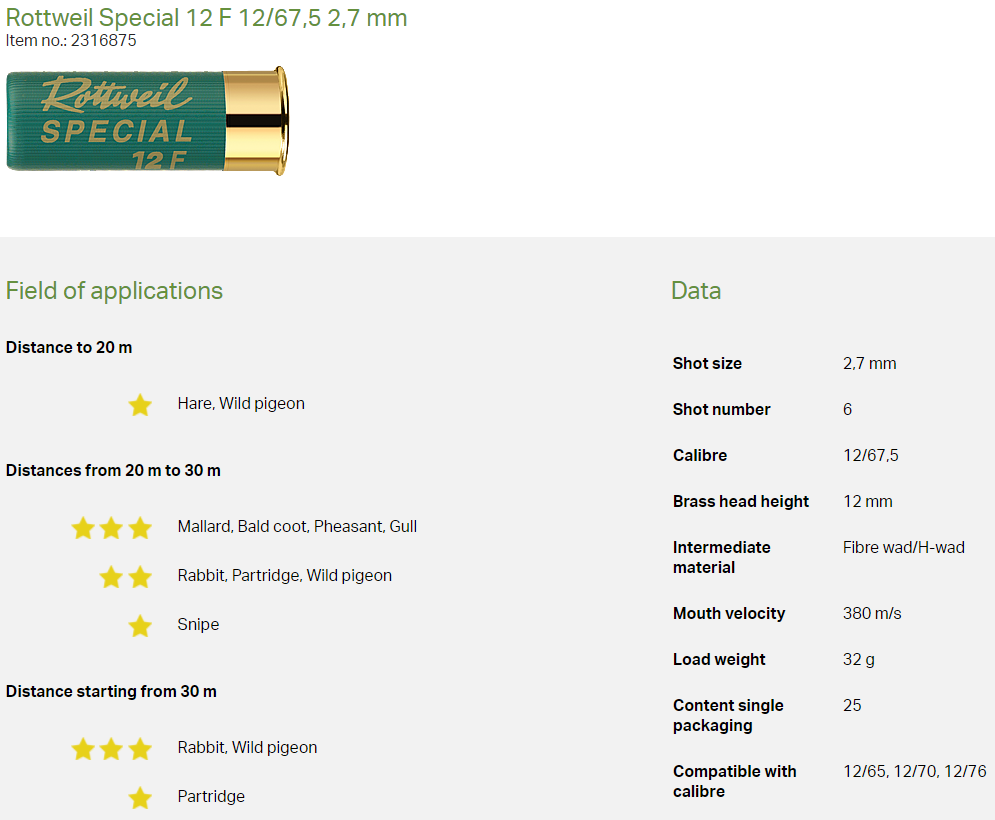Image resolution: width=995 pixels, height=820 pixels.
Task: Click the brass head of the cartridge image
Action: pyautogui.click(x=255, y=121)
